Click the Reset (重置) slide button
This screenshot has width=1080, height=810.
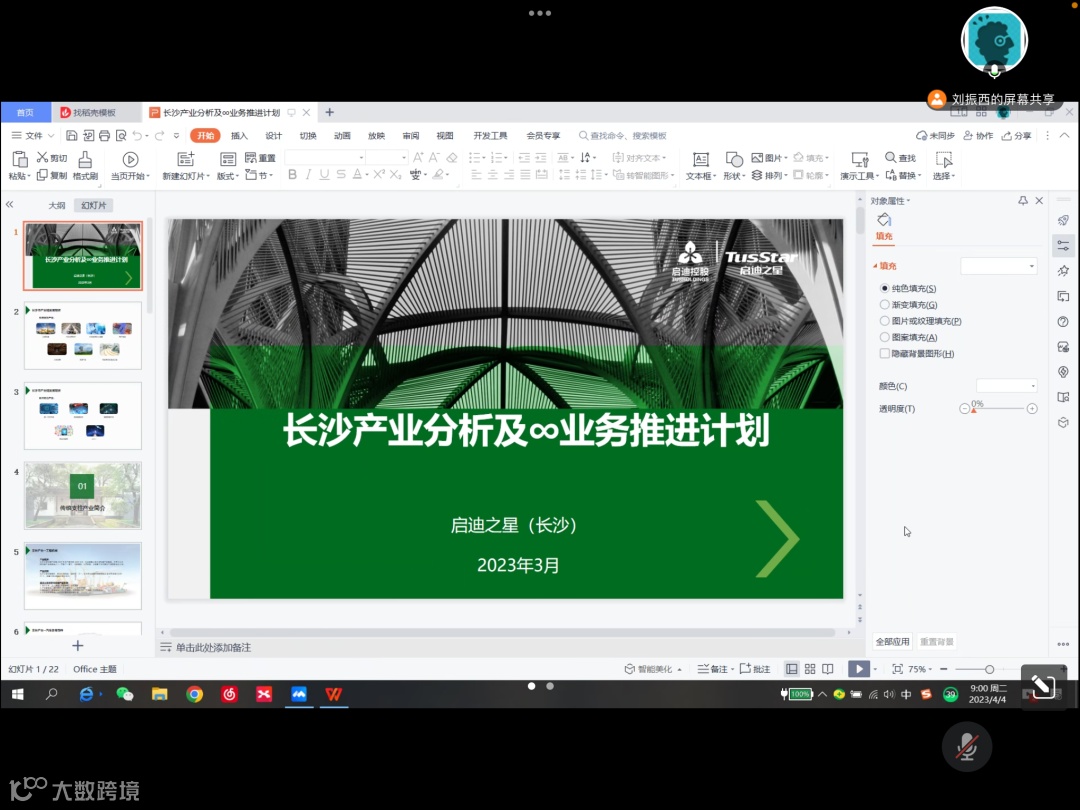click(260, 158)
